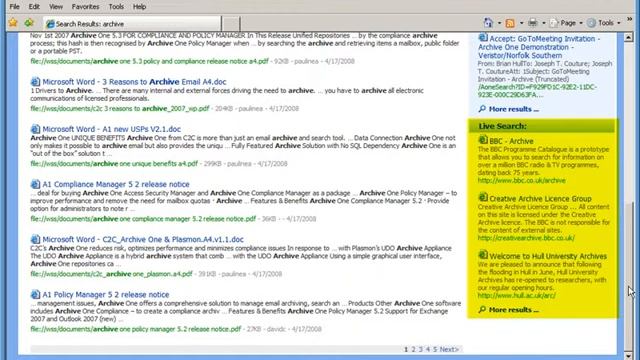Image resolution: width=640 pixels, height=360 pixels.
Task: Open file path archive one compliance manager 5.2 release notice.pdf
Action: click(x=143, y=219)
